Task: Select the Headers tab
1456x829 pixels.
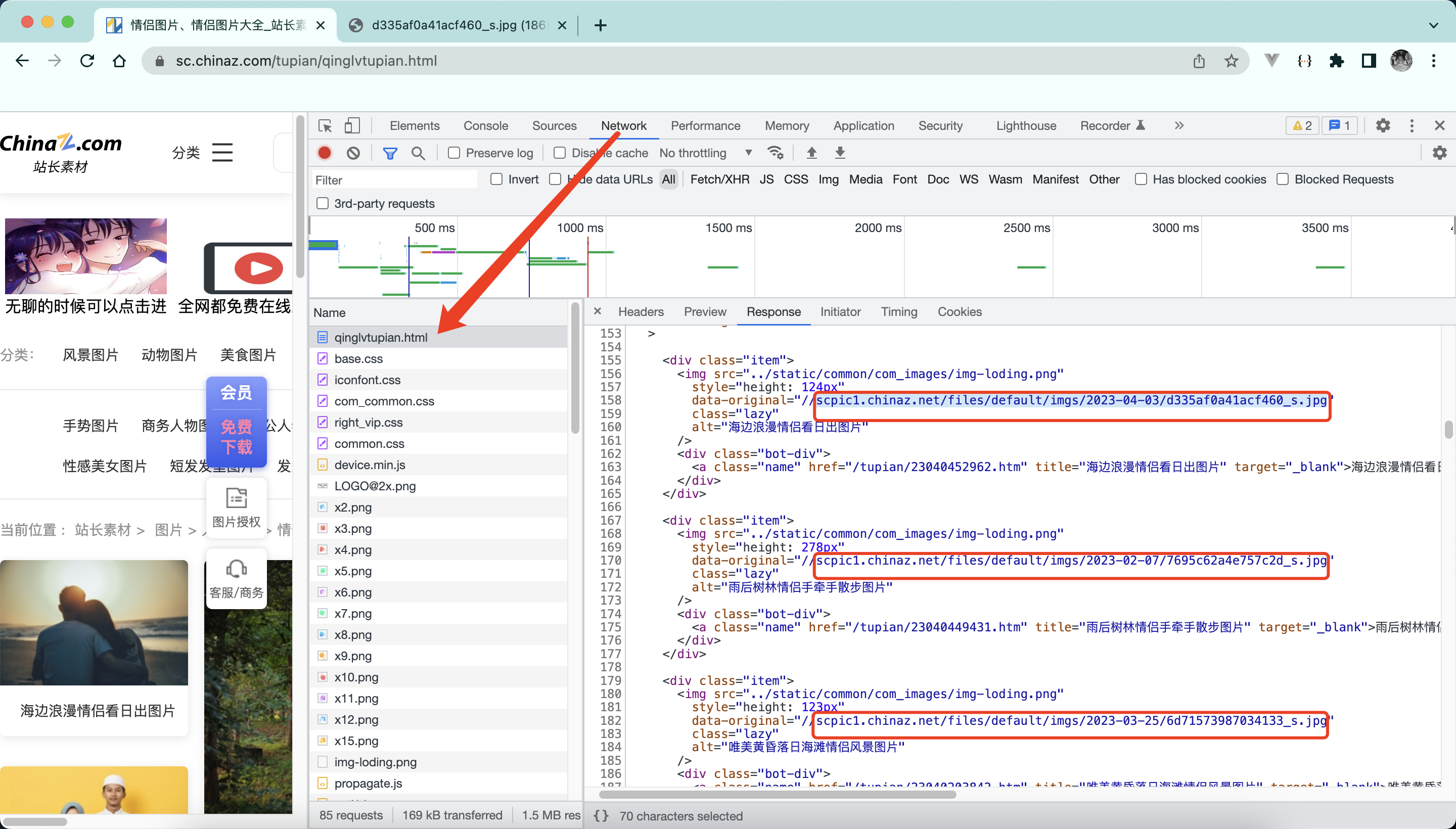Action: 641,311
